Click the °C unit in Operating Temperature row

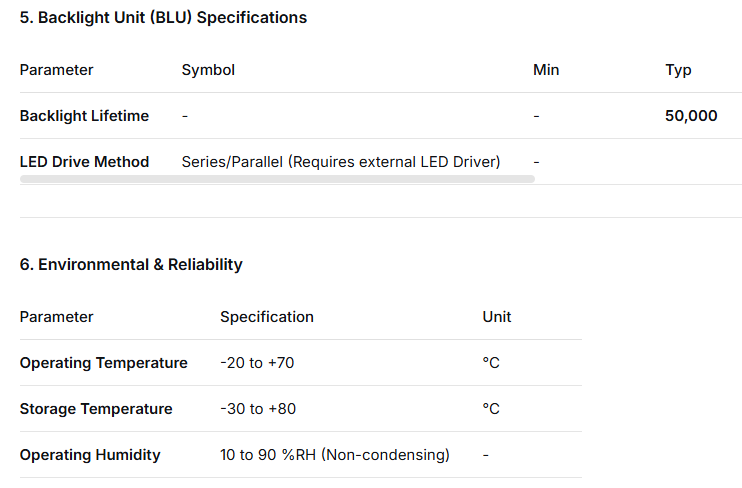[491, 363]
